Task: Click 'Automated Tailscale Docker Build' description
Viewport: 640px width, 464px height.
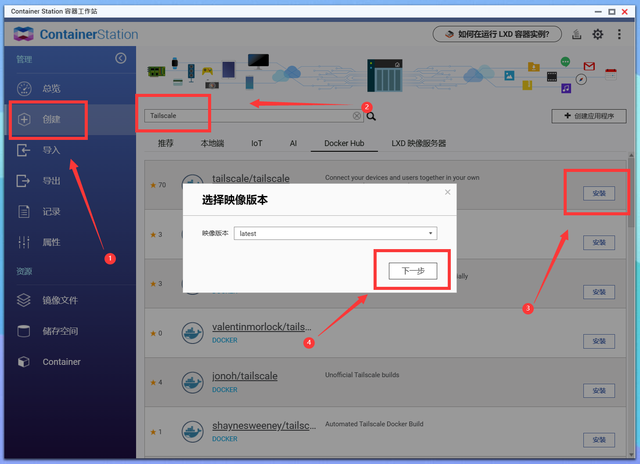Action: (374, 424)
